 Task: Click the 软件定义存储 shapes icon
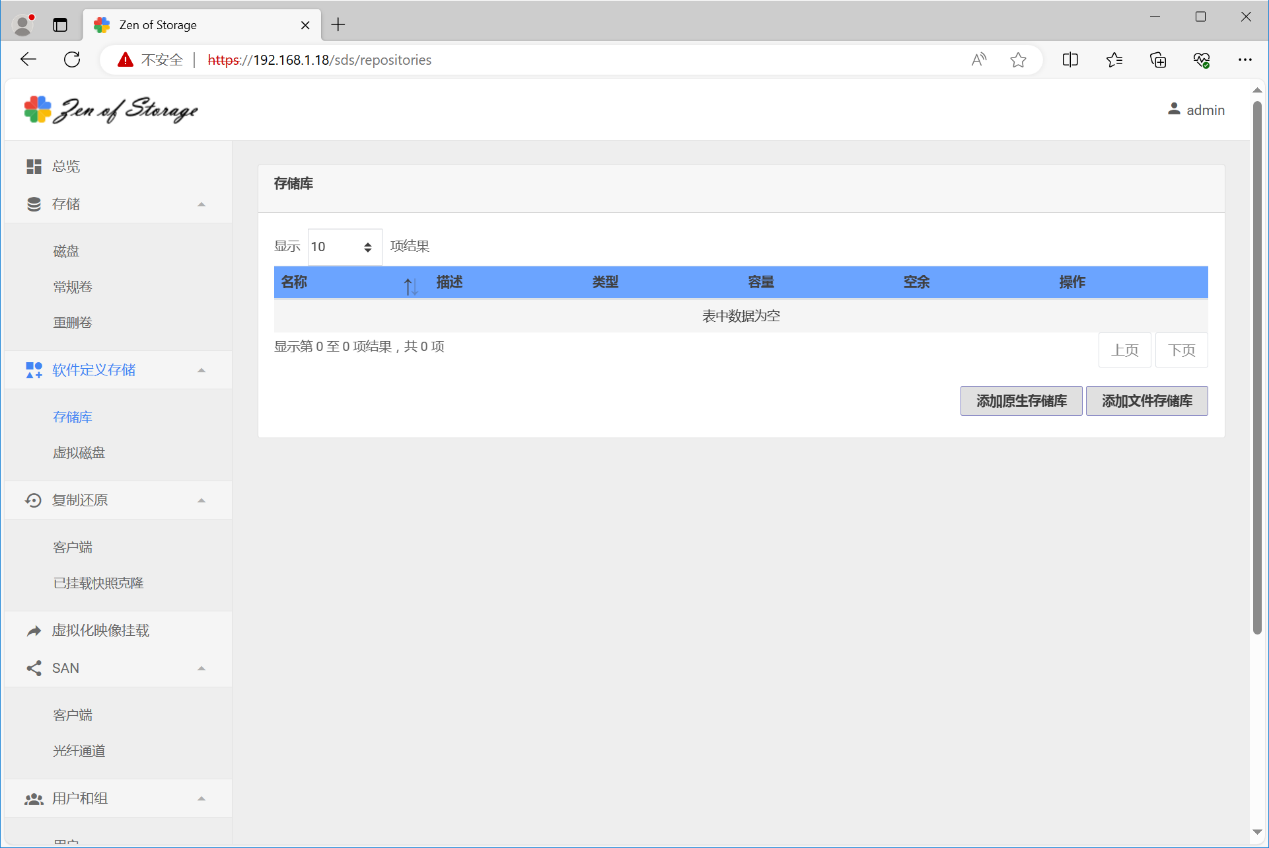(x=34, y=370)
